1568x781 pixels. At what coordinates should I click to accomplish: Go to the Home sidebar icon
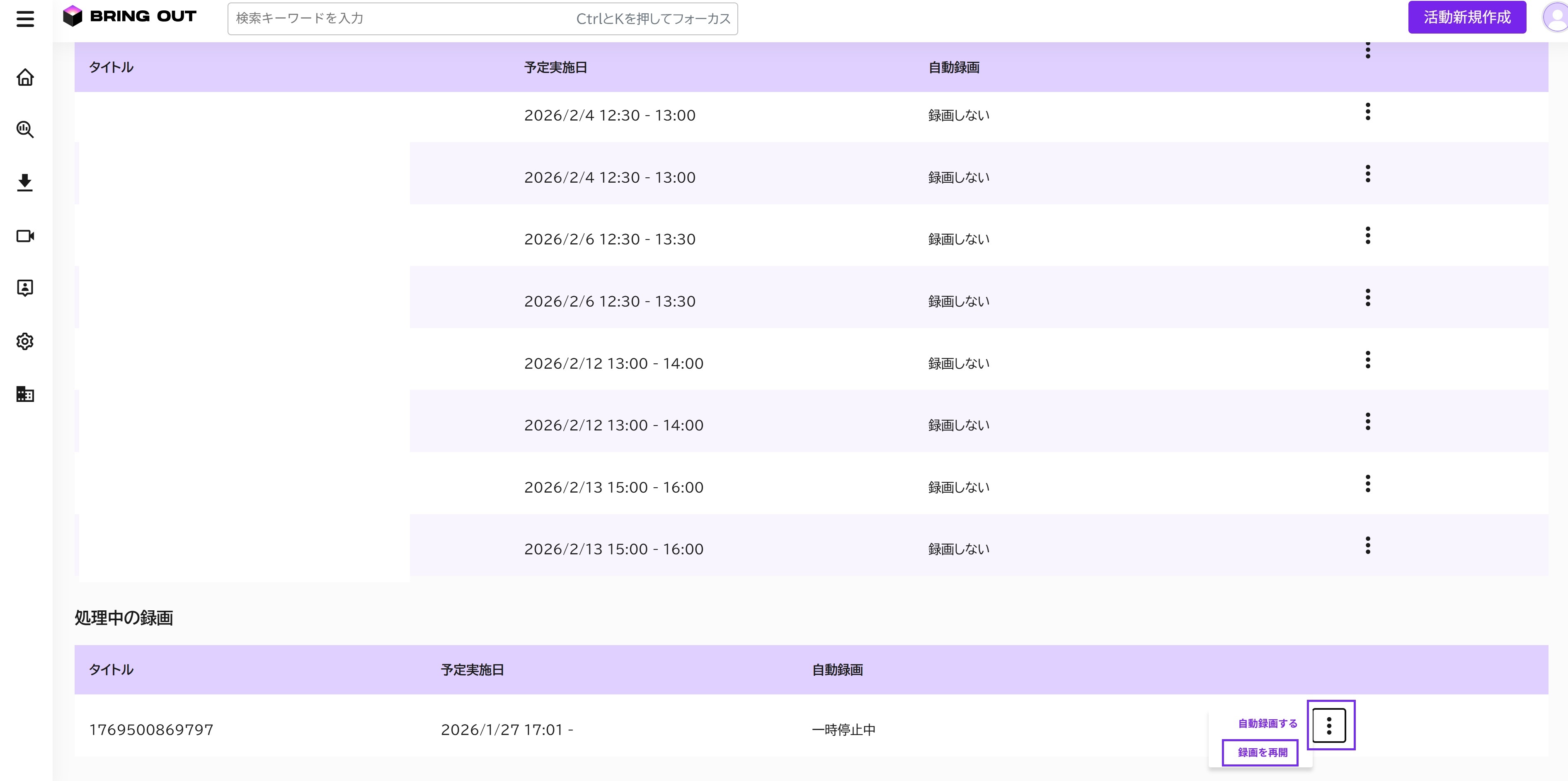25,77
